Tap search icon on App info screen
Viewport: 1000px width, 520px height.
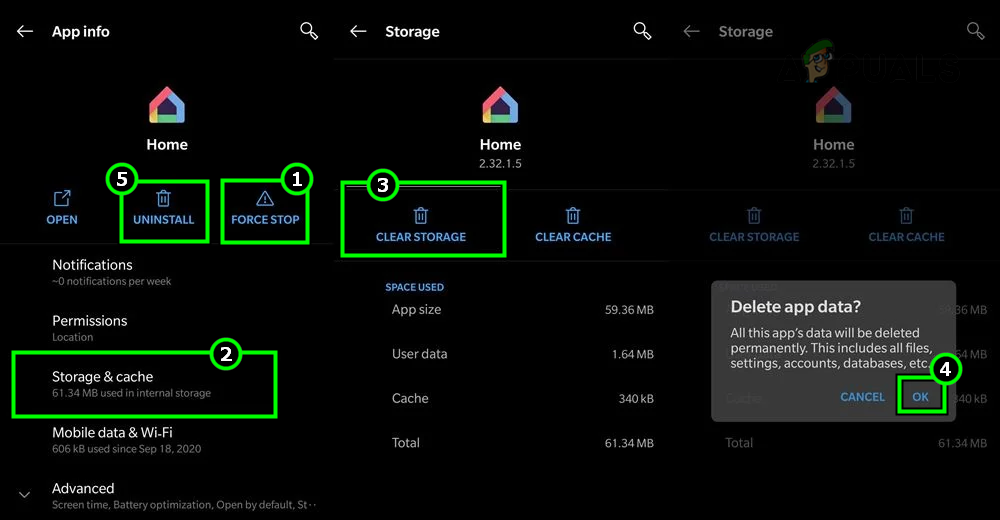[x=309, y=31]
